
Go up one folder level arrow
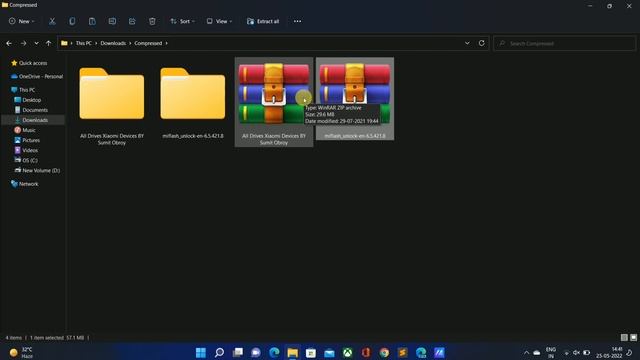(49, 43)
